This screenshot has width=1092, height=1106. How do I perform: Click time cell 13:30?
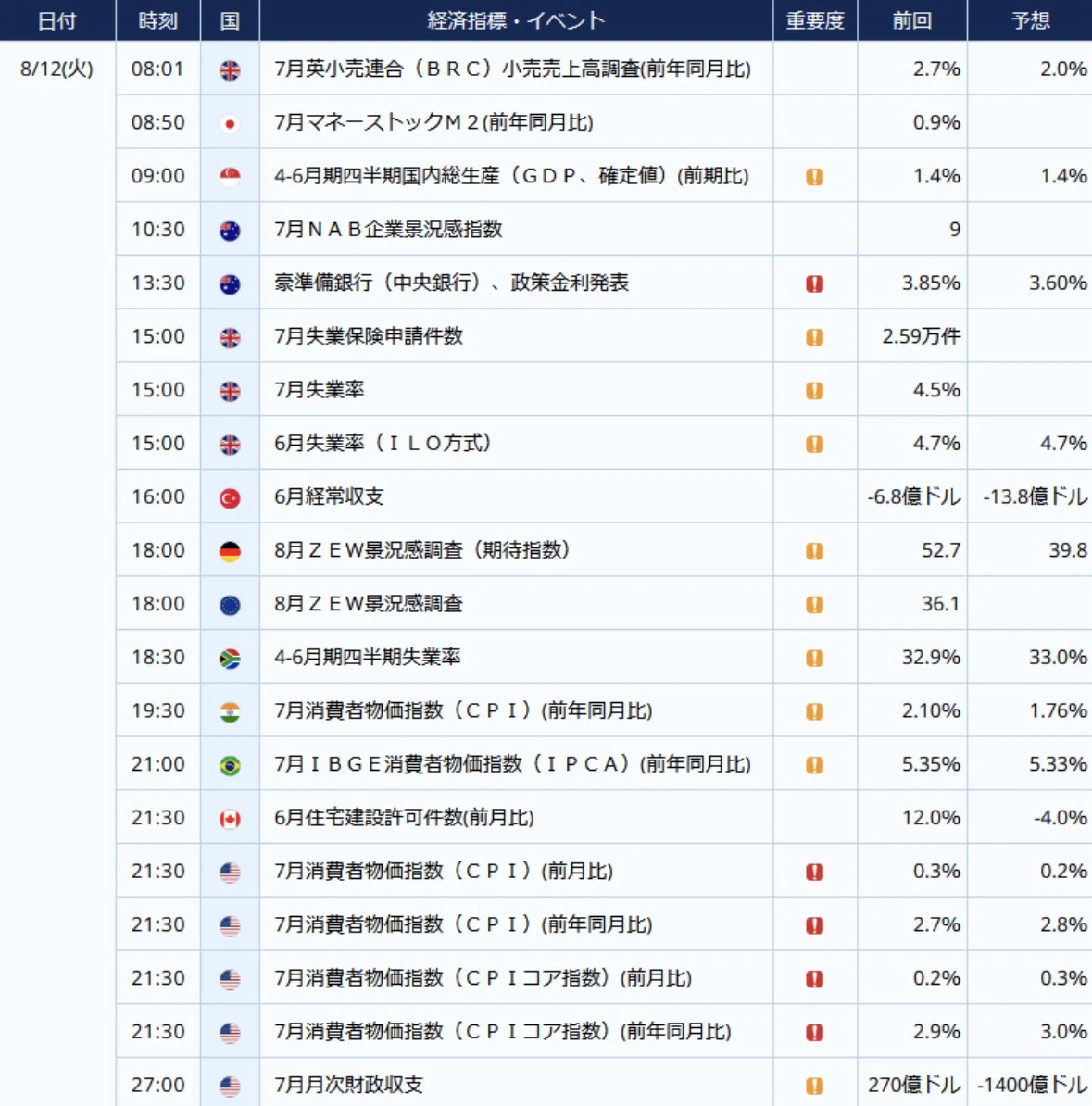[158, 283]
